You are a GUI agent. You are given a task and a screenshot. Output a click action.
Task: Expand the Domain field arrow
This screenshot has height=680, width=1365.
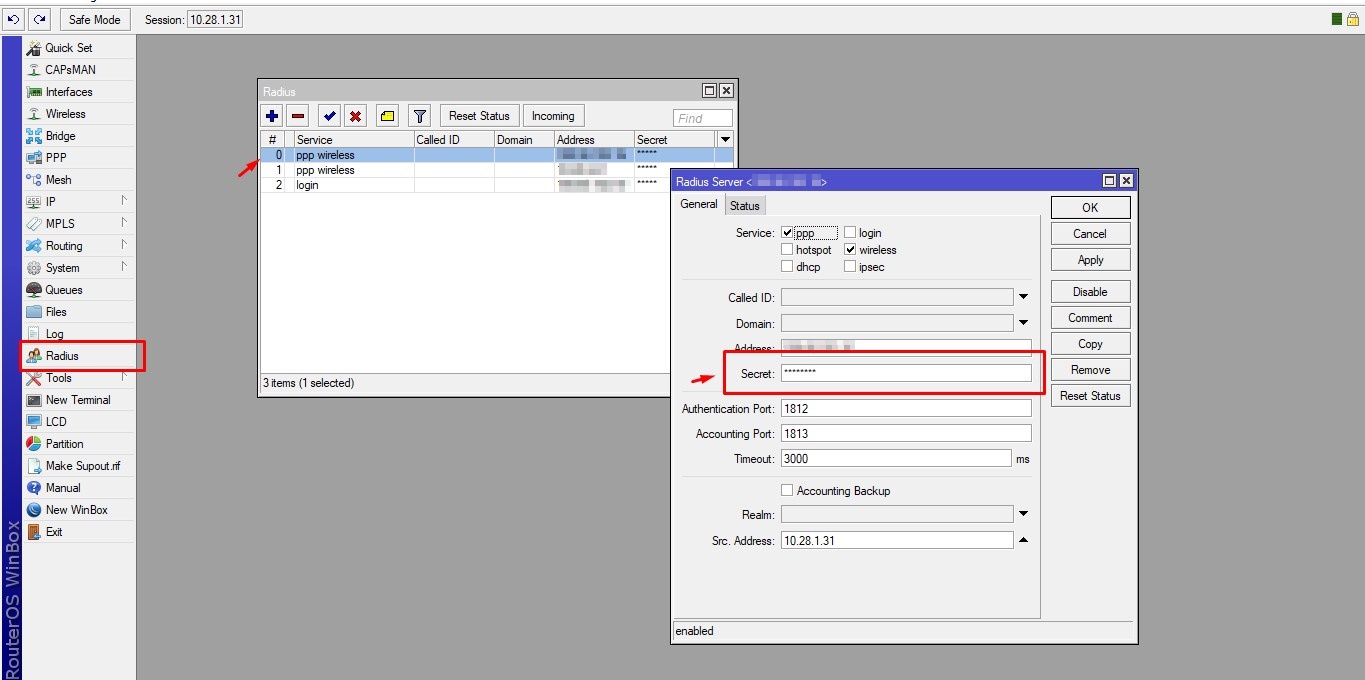pos(1023,324)
